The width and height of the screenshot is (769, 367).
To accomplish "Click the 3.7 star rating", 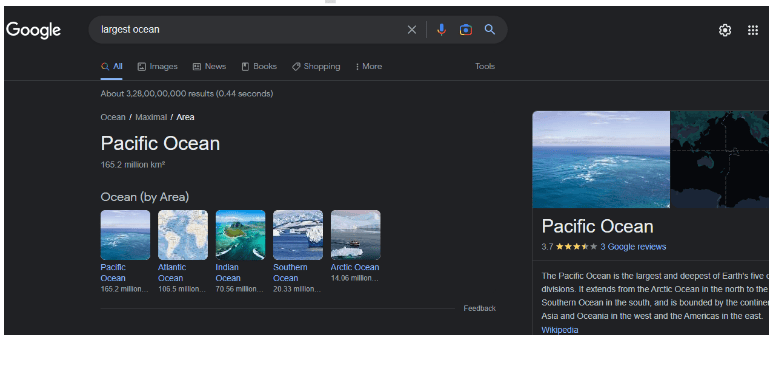I will click(x=569, y=247).
